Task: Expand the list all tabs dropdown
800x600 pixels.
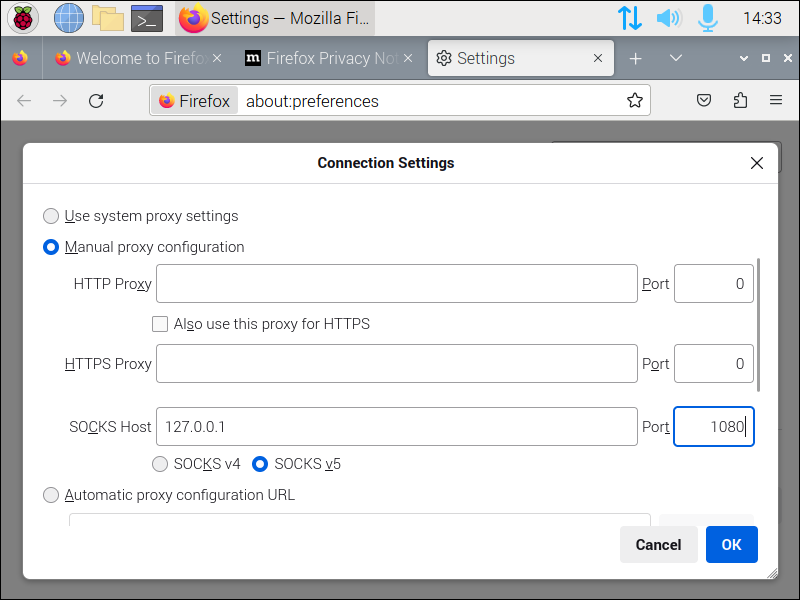Action: pyautogui.click(x=676, y=59)
